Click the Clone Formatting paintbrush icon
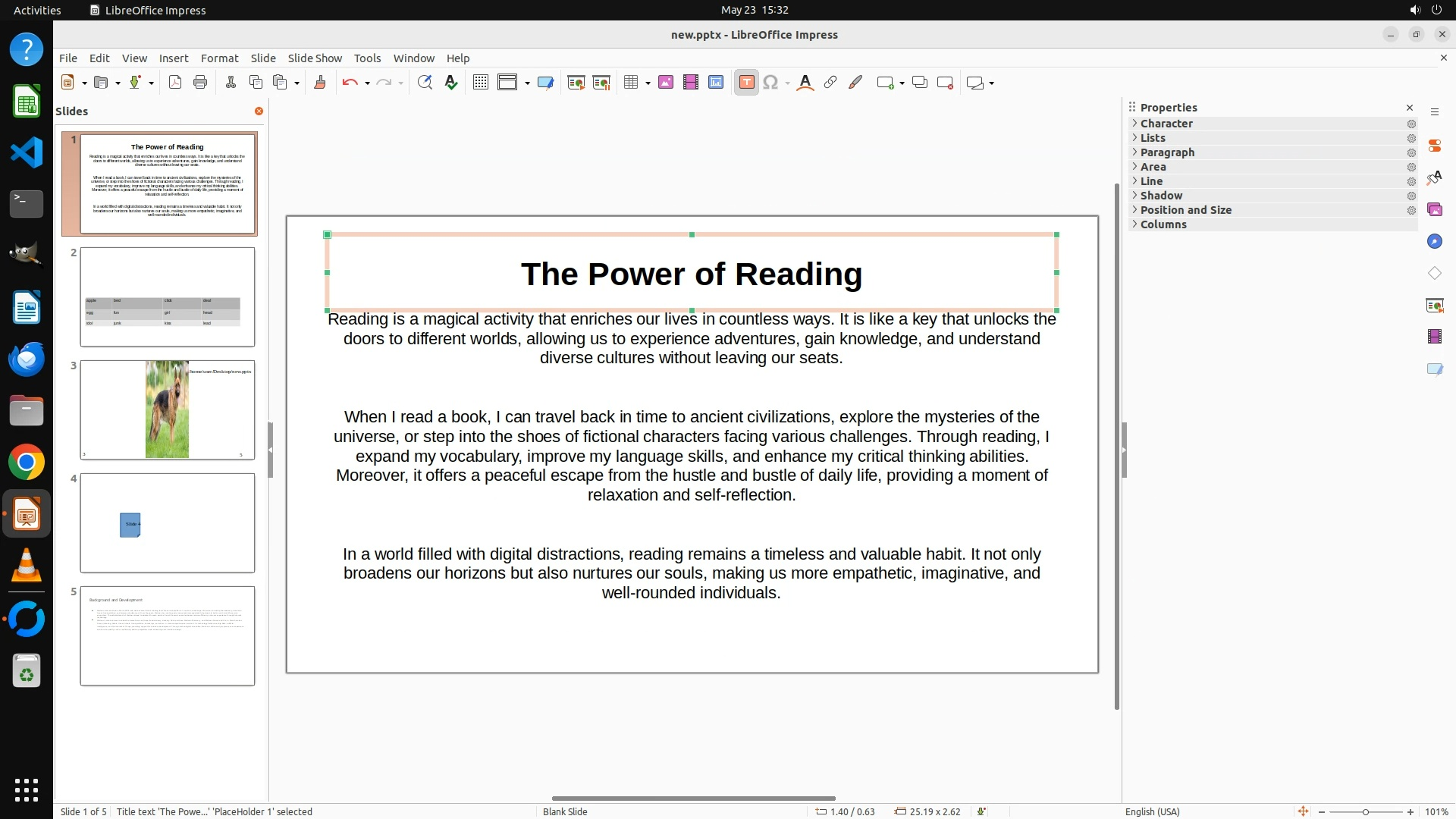1456x819 pixels. click(x=320, y=83)
